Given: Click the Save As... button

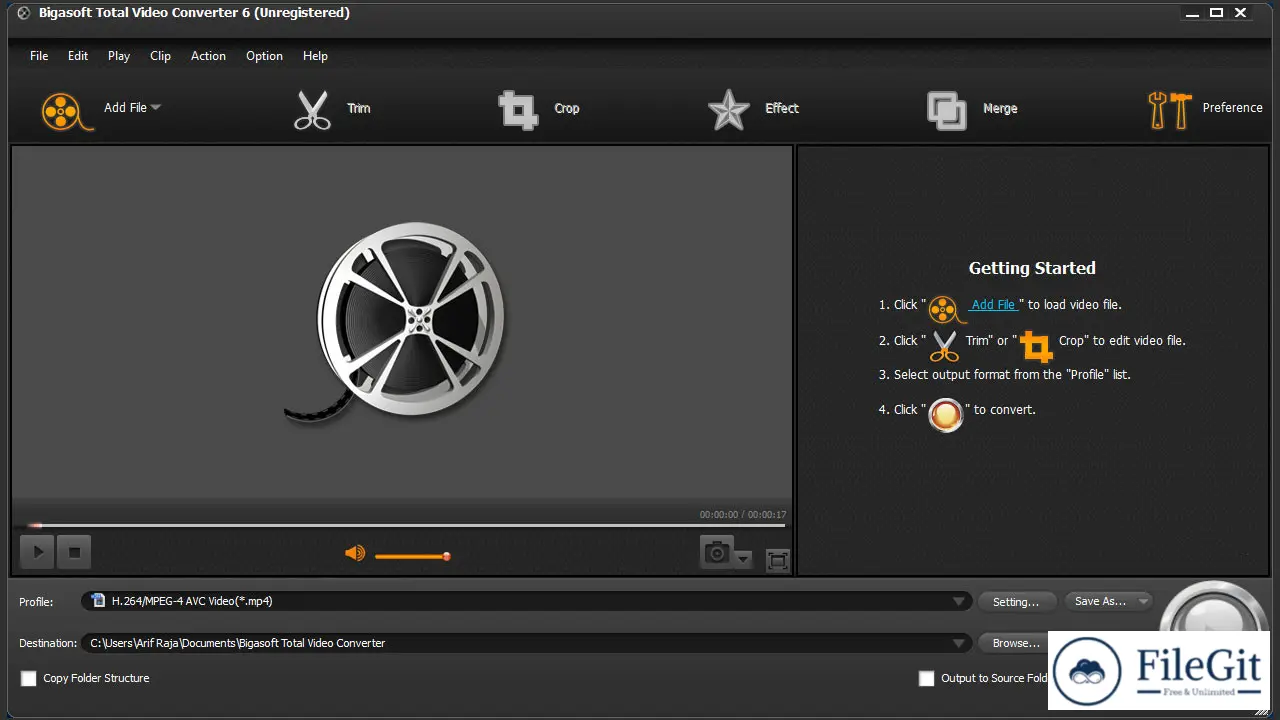Looking at the screenshot, I should (1100, 601).
